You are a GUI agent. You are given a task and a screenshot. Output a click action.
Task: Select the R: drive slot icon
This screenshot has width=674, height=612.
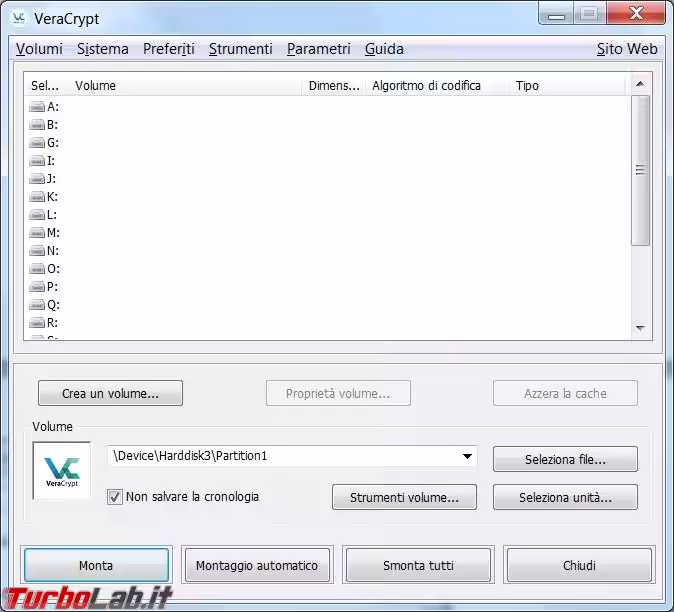(37, 322)
